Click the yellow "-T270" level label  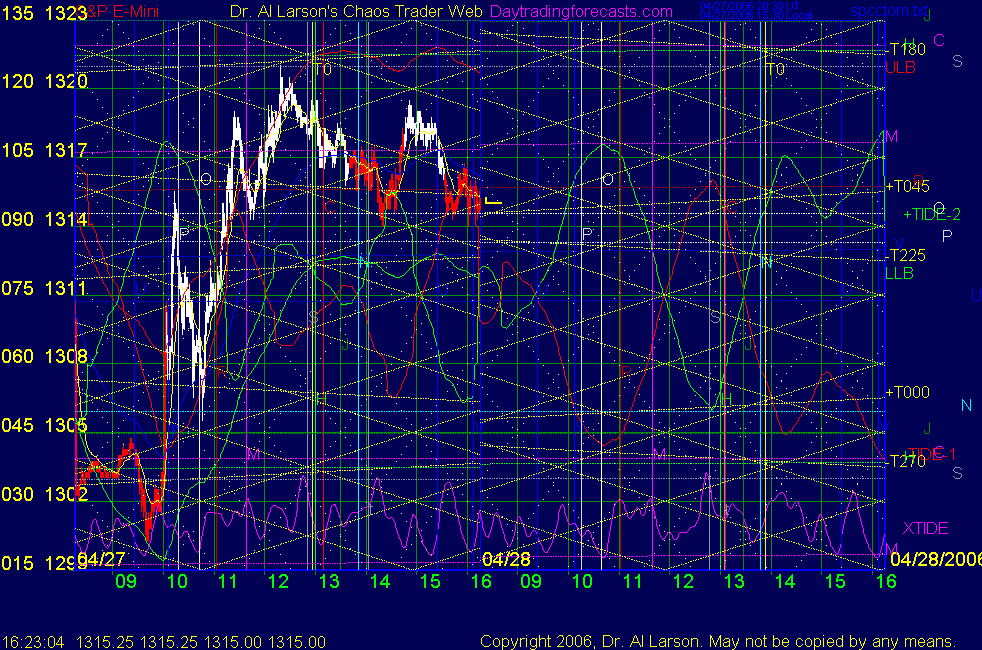(x=906, y=461)
